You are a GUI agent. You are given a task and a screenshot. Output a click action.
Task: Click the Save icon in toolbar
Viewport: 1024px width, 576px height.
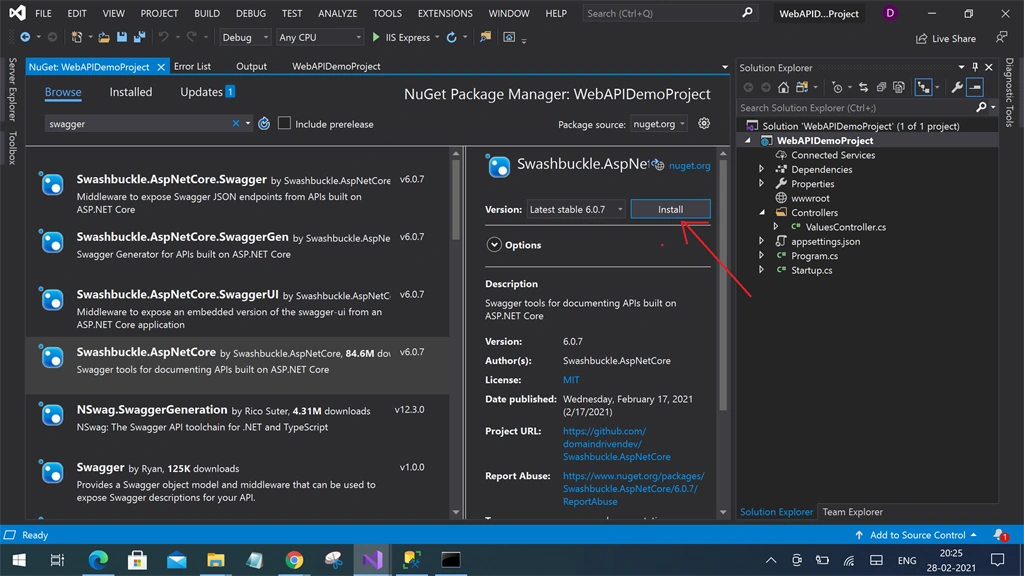pyautogui.click(x=121, y=37)
